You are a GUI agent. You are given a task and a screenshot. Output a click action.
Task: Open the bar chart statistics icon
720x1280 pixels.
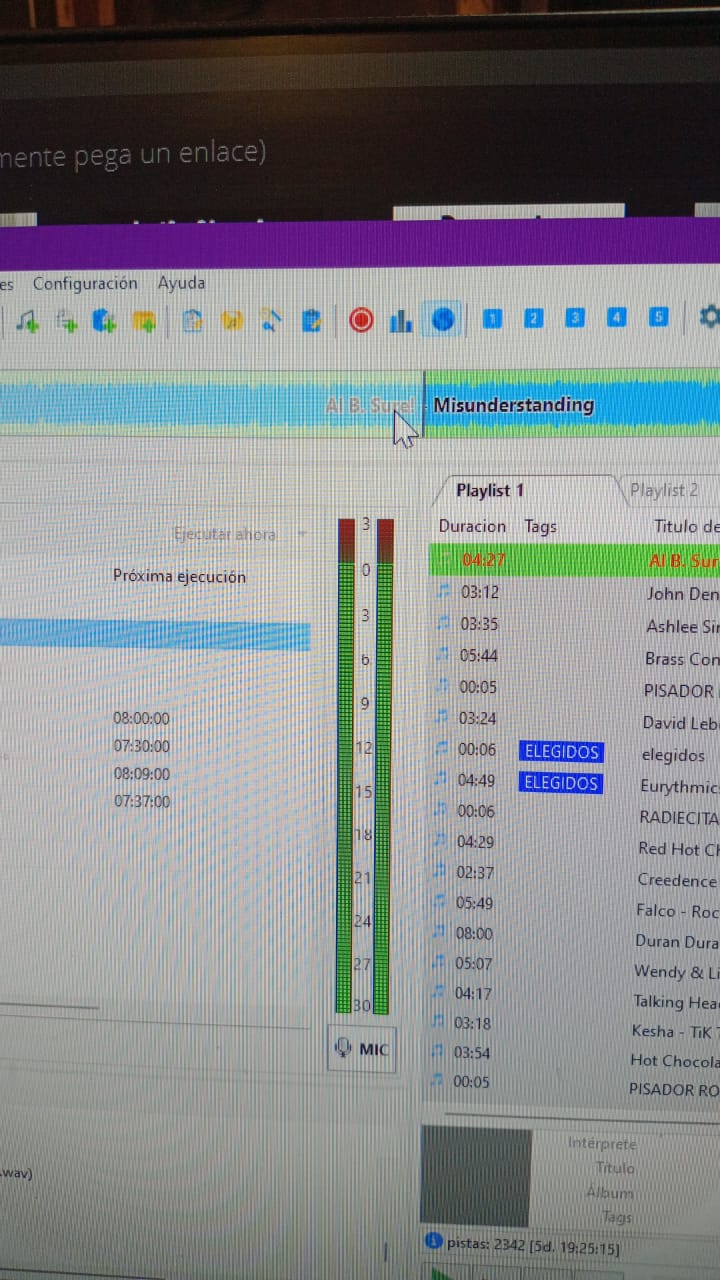tap(401, 320)
